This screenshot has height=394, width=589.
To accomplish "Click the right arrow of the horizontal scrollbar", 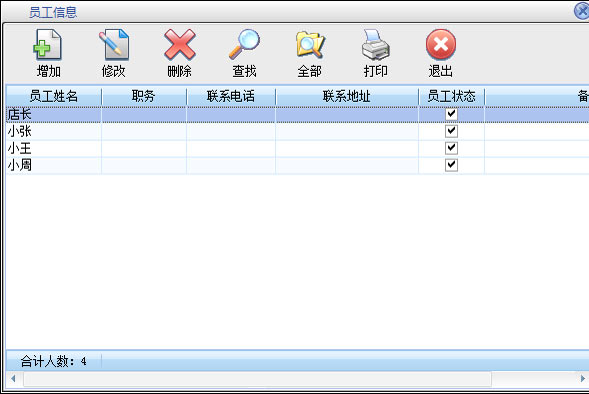I will [583, 379].
